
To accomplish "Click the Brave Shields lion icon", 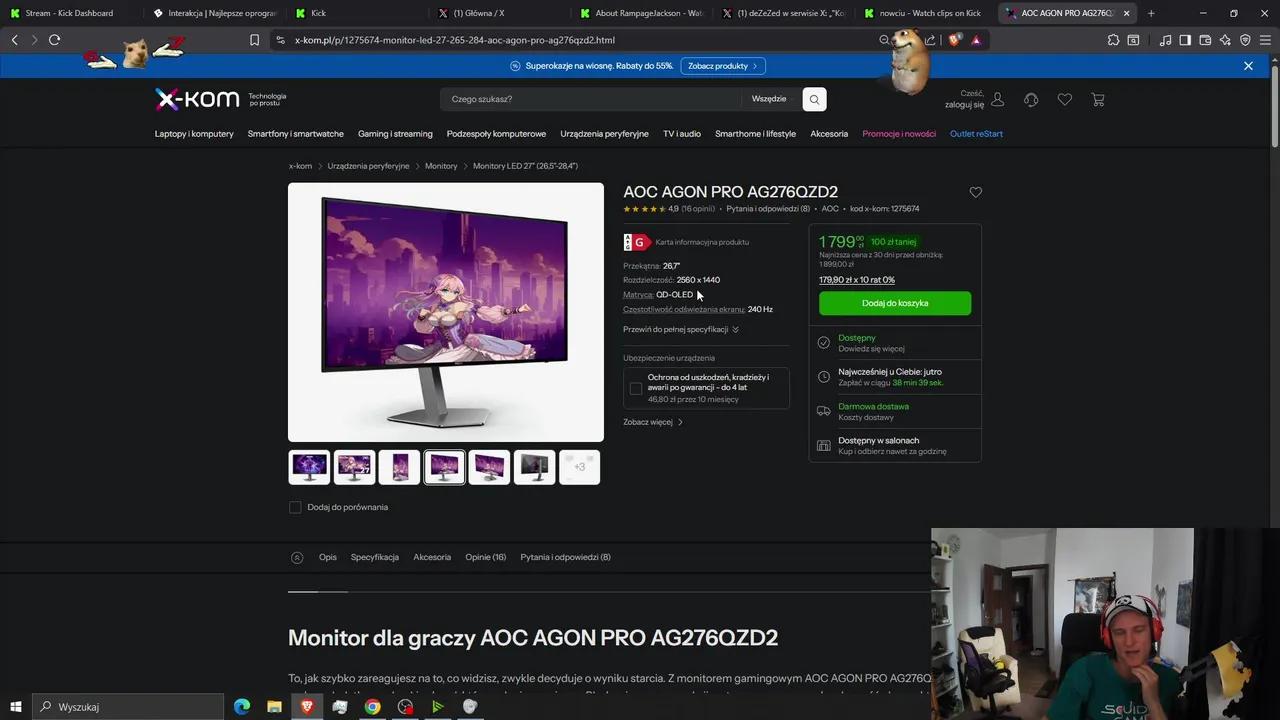I will 954,40.
